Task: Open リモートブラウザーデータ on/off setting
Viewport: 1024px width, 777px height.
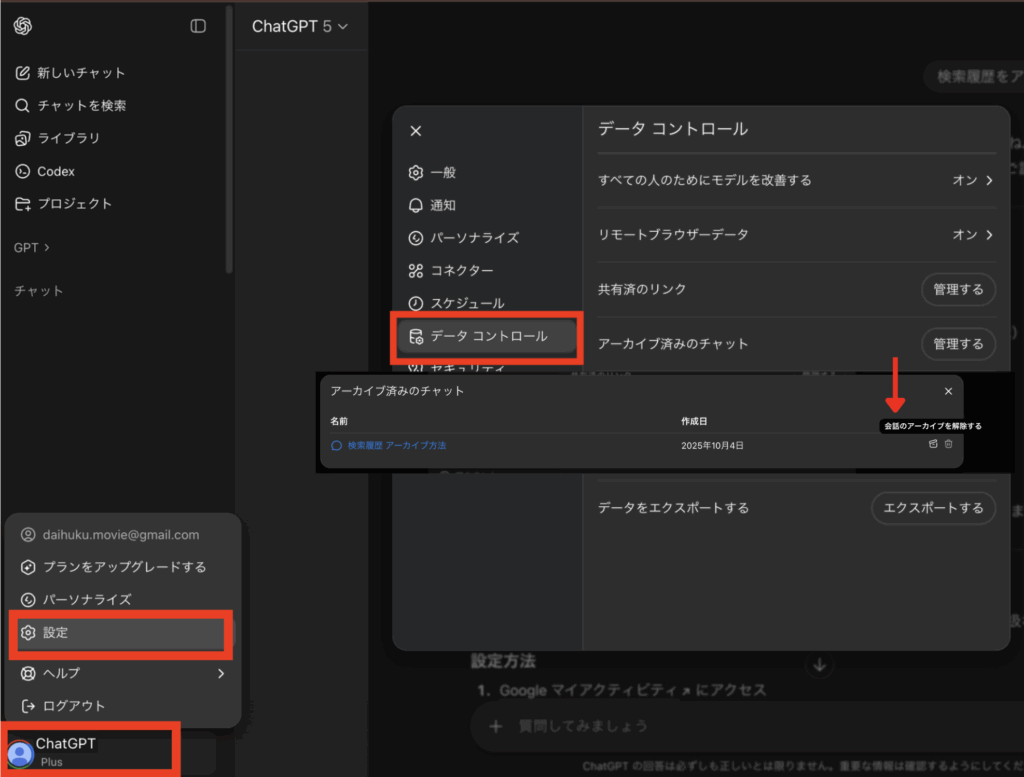Action: pos(796,235)
